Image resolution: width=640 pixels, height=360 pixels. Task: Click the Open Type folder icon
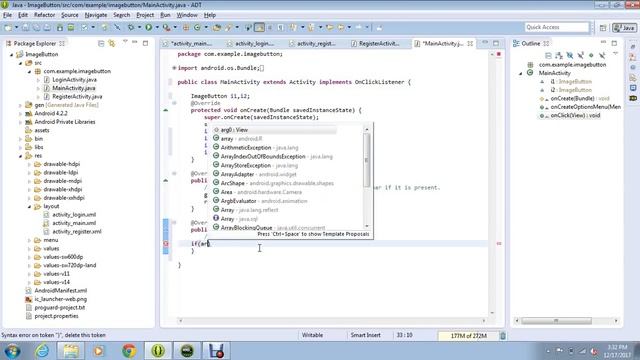[217, 27]
